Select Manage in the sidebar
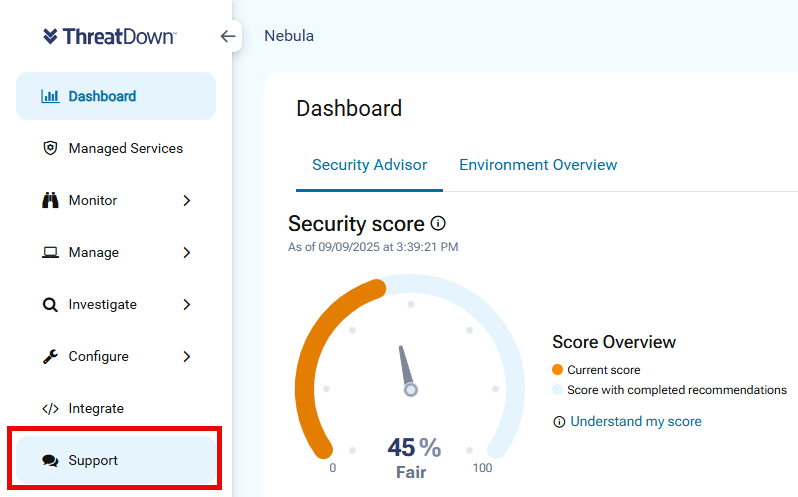798x497 pixels. [116, 252]
